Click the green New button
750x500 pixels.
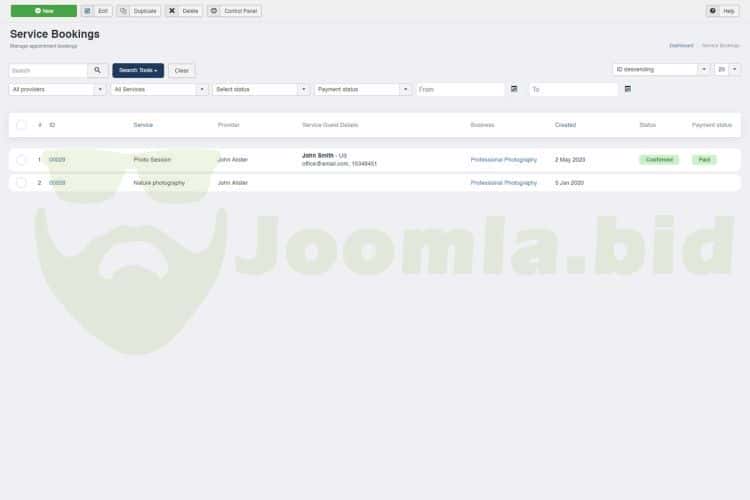point(43,11)
